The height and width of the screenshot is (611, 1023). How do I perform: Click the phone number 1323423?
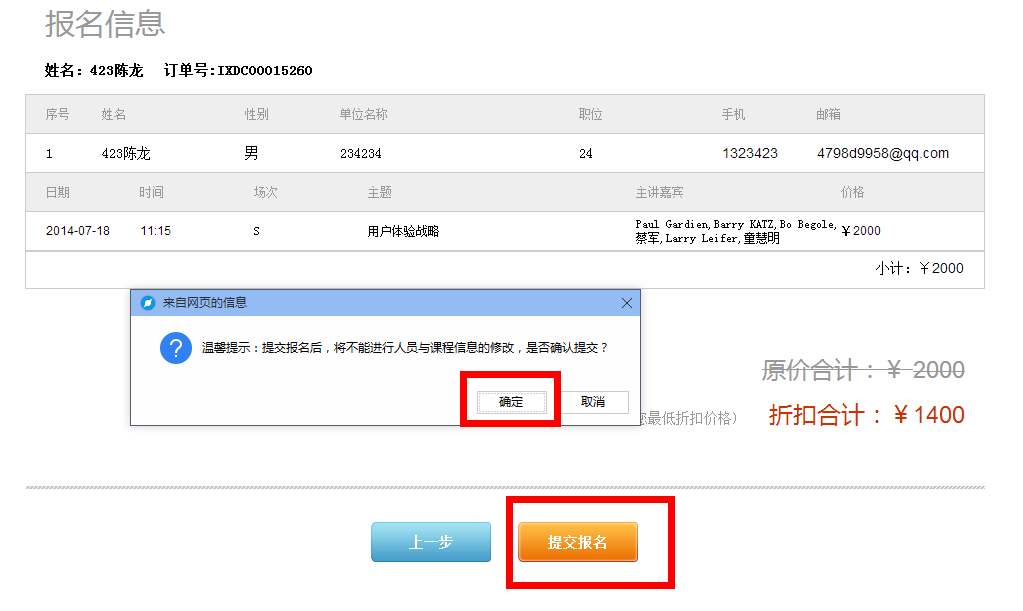[x=749, y=154]
